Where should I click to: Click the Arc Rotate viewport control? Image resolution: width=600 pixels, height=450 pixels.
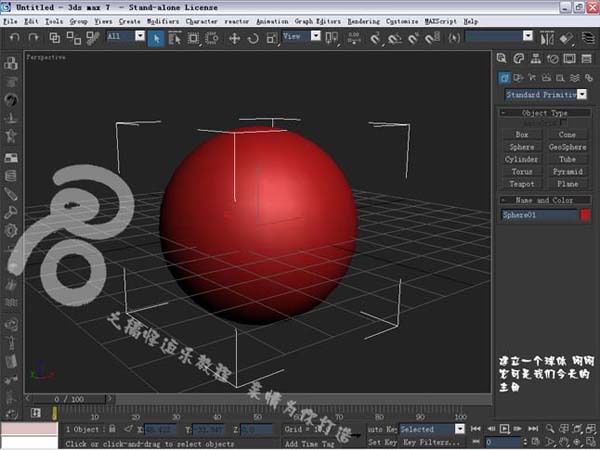(x=577, y=443)
